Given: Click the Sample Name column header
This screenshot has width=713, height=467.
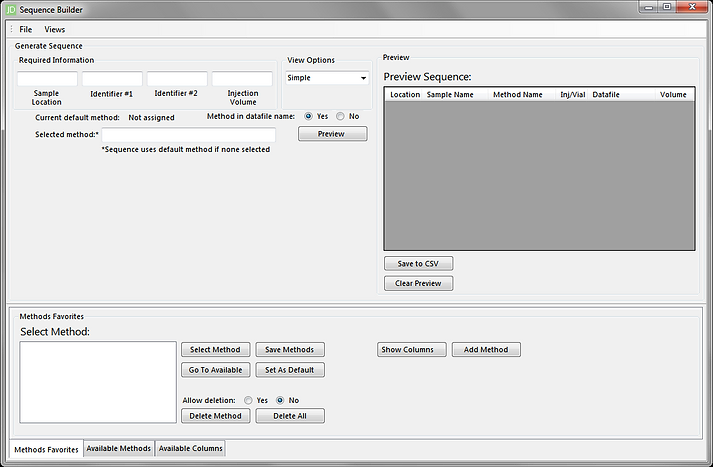Looking at the screenshot, I should coord(455,95).
